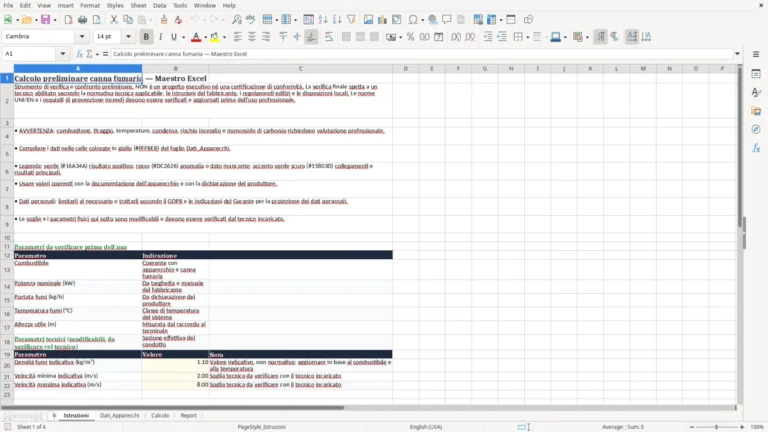Open the highlighting color dropdown arrow
Image resolution: width=768 pixels, height=432 pixels.
[x=224, y=37]
